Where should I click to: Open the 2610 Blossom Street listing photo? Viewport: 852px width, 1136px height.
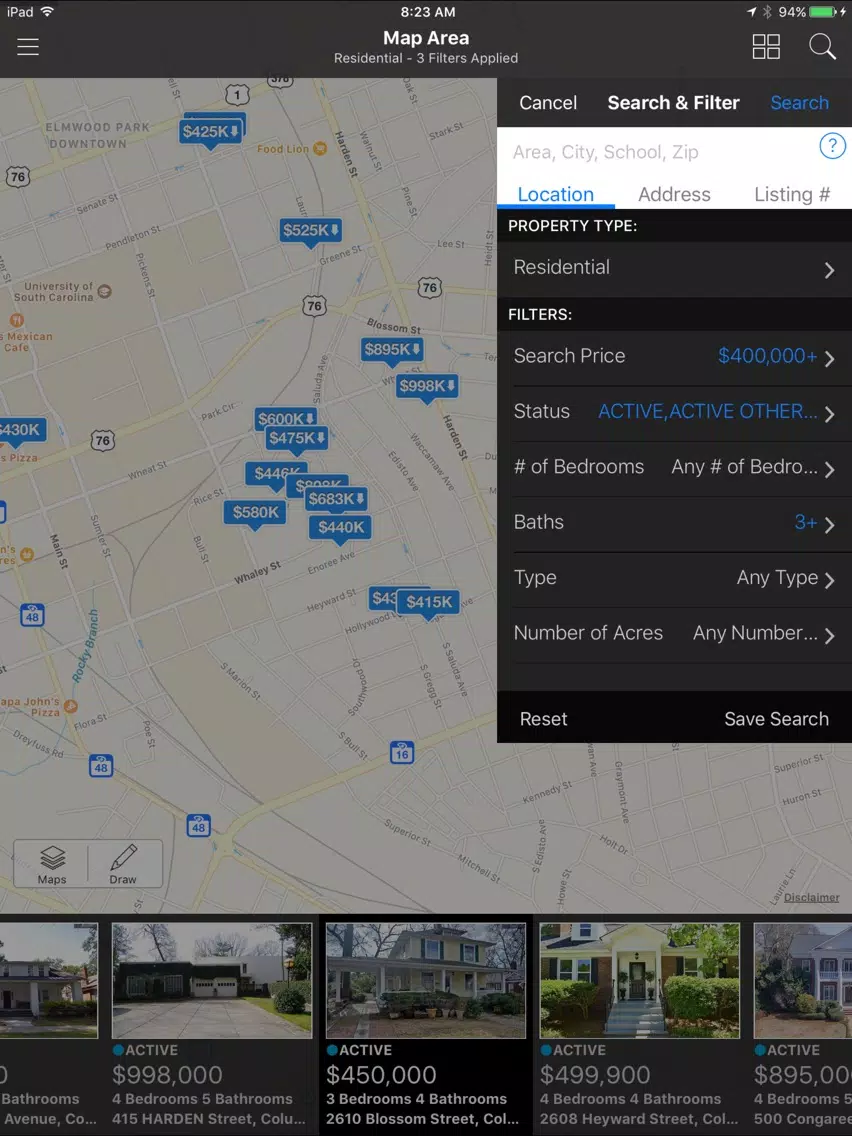(x=426, y=980)
